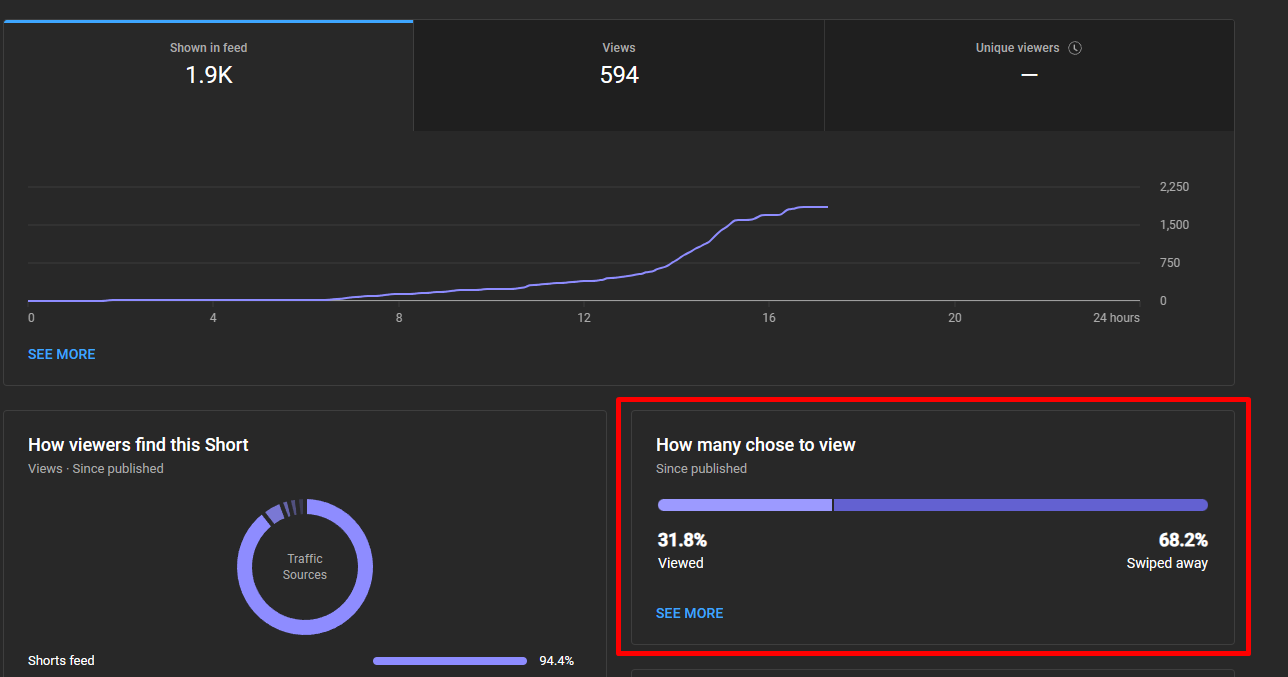Open the Unique viewers tab
Image resolution: width=1288 pixels, height=677 pixels.
coord(1029,75)
